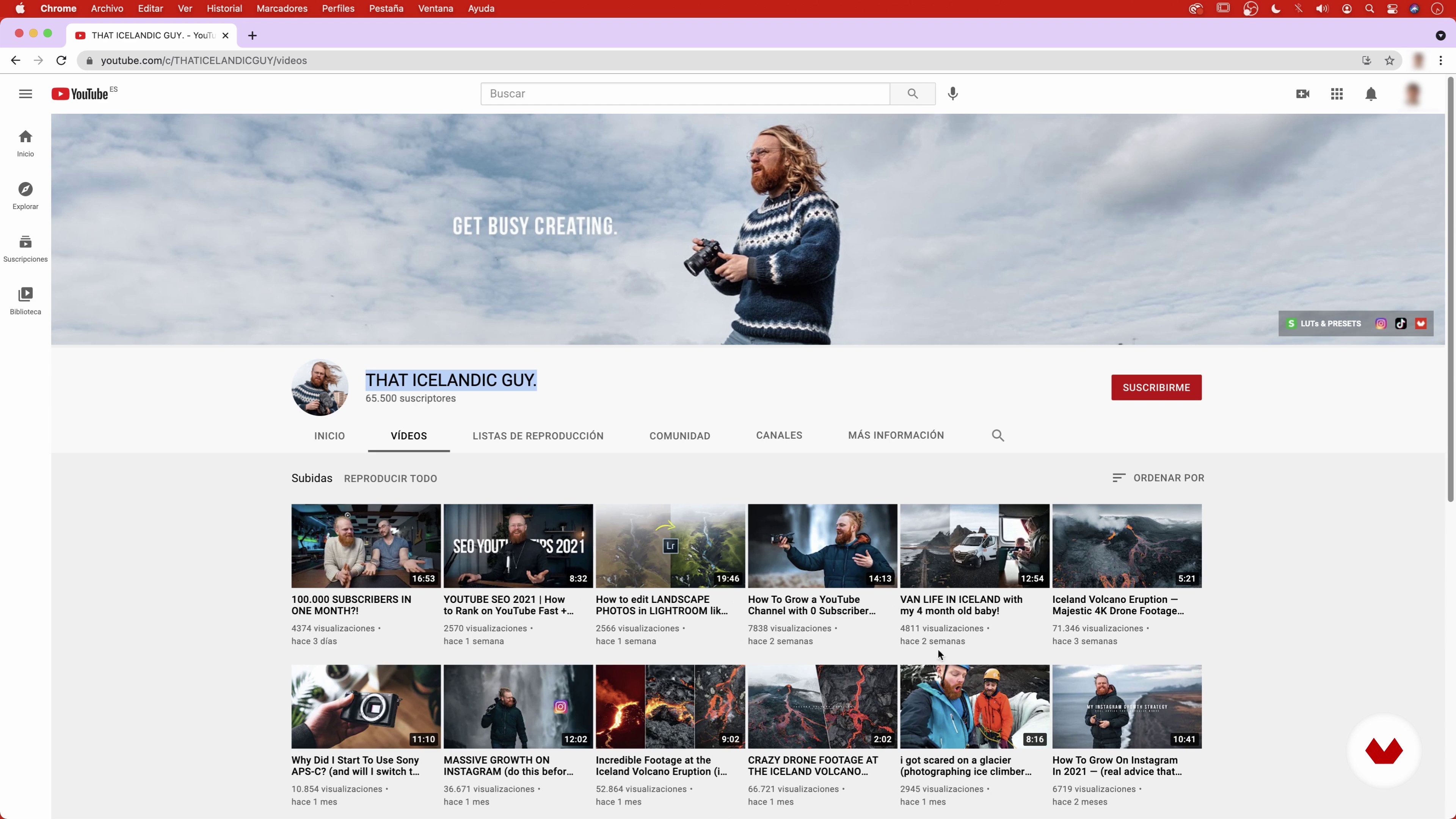Switch to the INICIO channel tab

point(329,436)
